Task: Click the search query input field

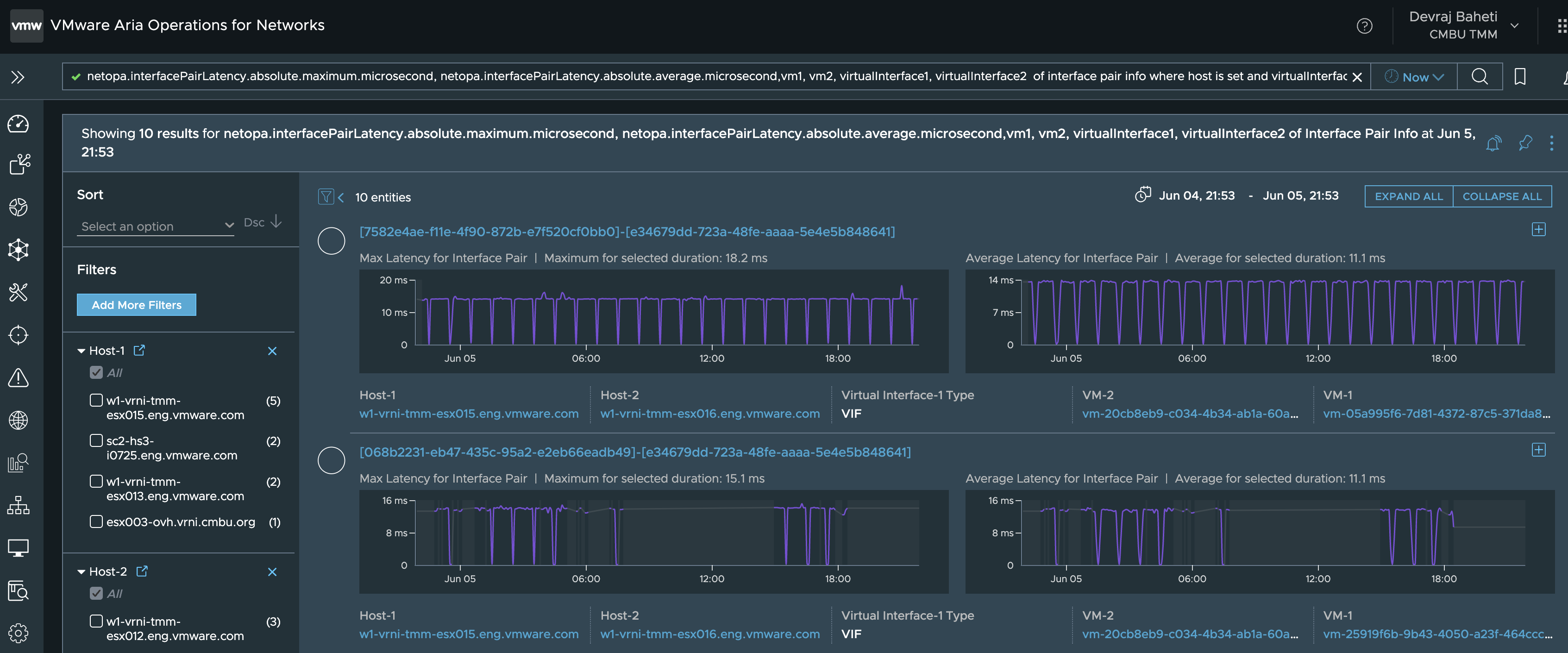Action: (x=716, y=77)
